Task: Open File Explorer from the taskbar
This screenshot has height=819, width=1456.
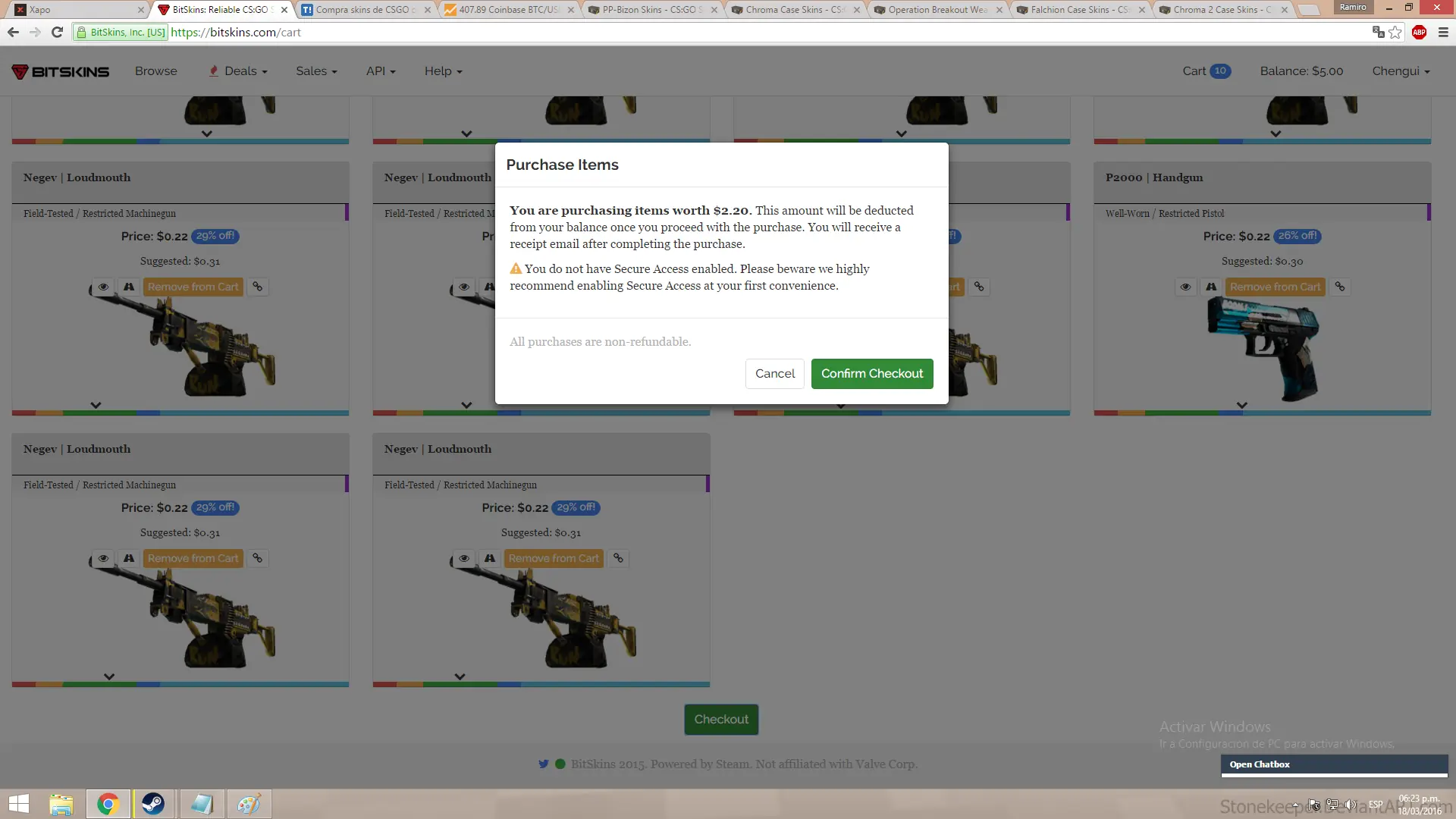Action: tap(61, 804)
